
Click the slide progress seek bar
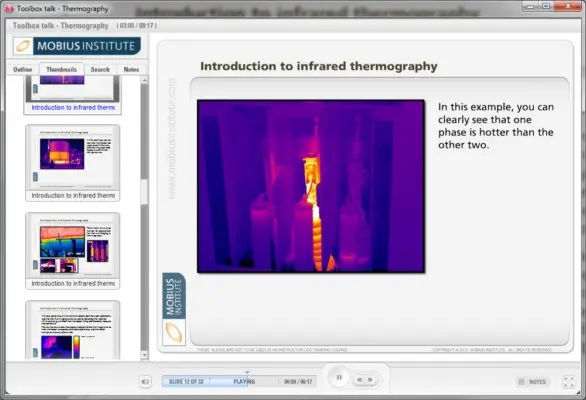pos(239,381)
